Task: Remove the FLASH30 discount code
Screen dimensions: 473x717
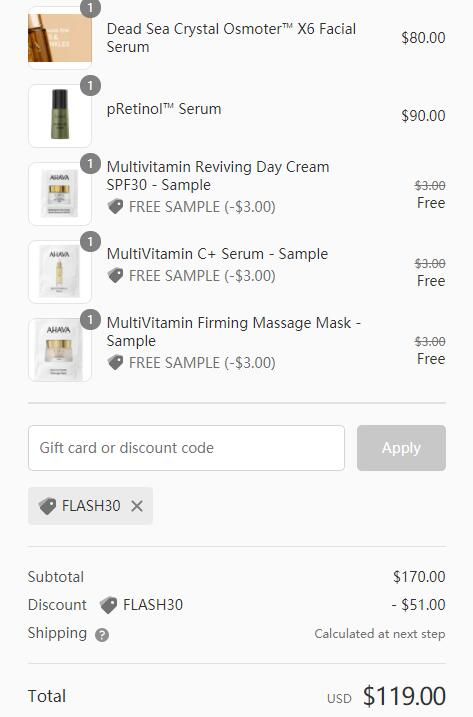Action: pyautogui.click(x=137, y=506)
